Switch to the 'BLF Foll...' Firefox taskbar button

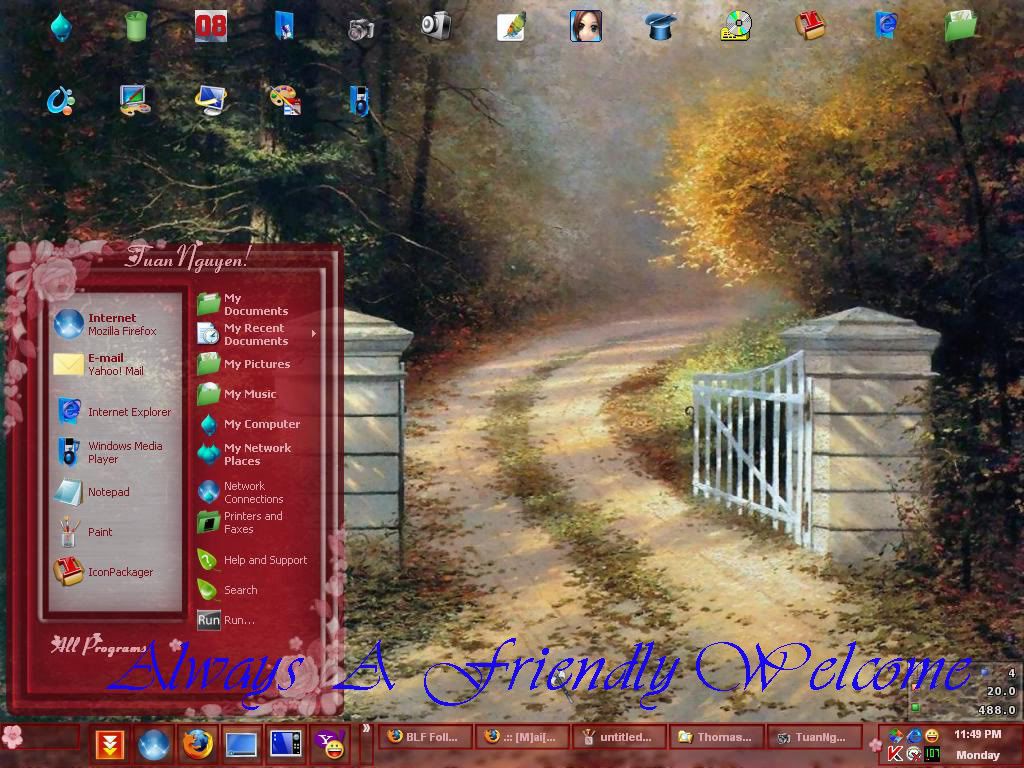[x=425, y=737]
